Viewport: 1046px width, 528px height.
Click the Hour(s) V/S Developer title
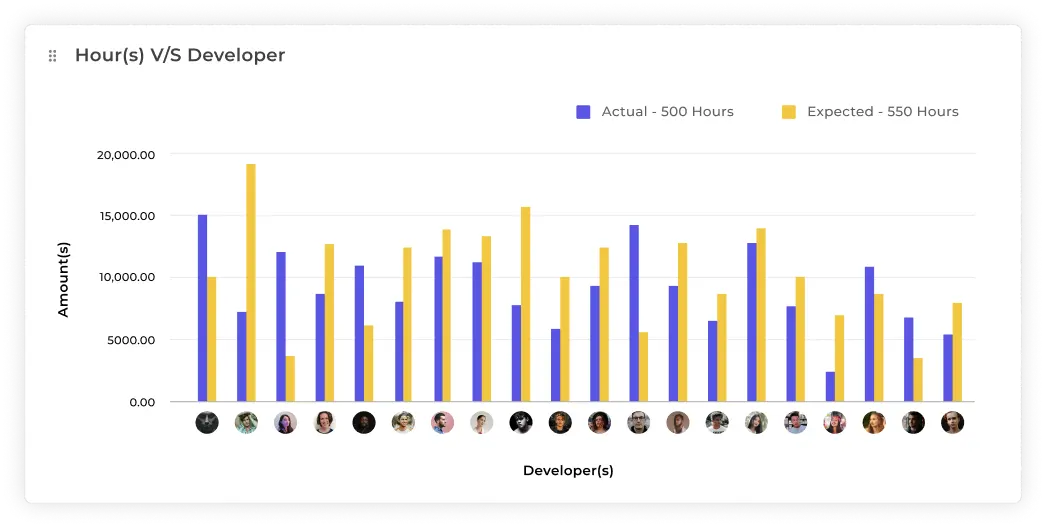coord(180,56)
